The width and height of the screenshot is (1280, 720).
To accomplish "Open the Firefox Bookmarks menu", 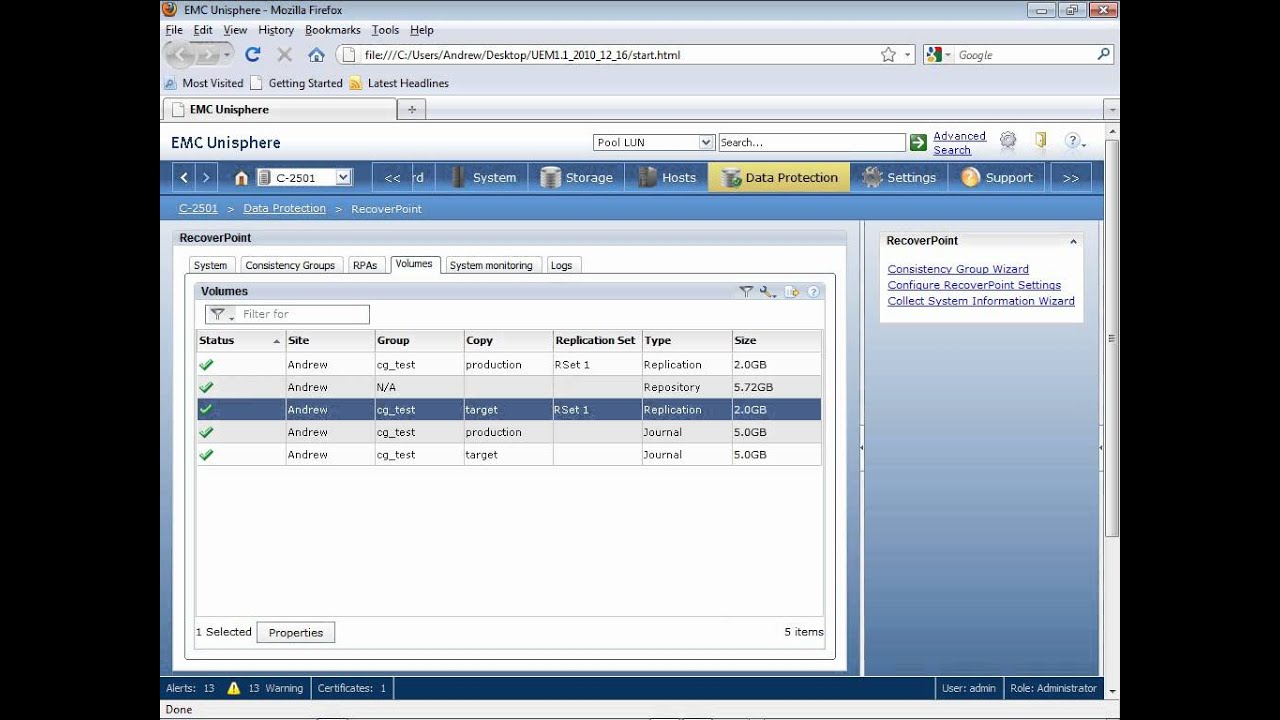I will point(332,30).
